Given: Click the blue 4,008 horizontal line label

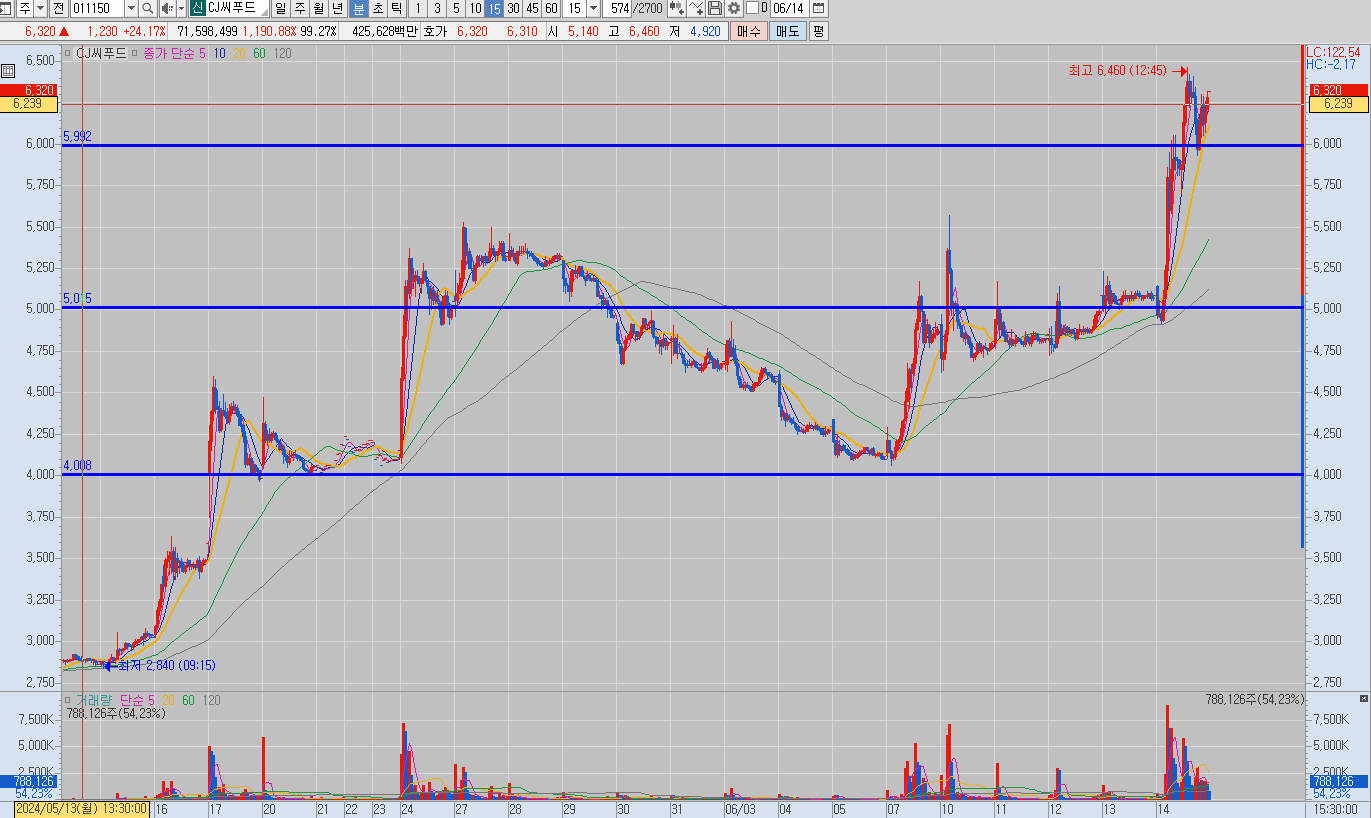Looking at the screenshot, I should pos(77,465).
